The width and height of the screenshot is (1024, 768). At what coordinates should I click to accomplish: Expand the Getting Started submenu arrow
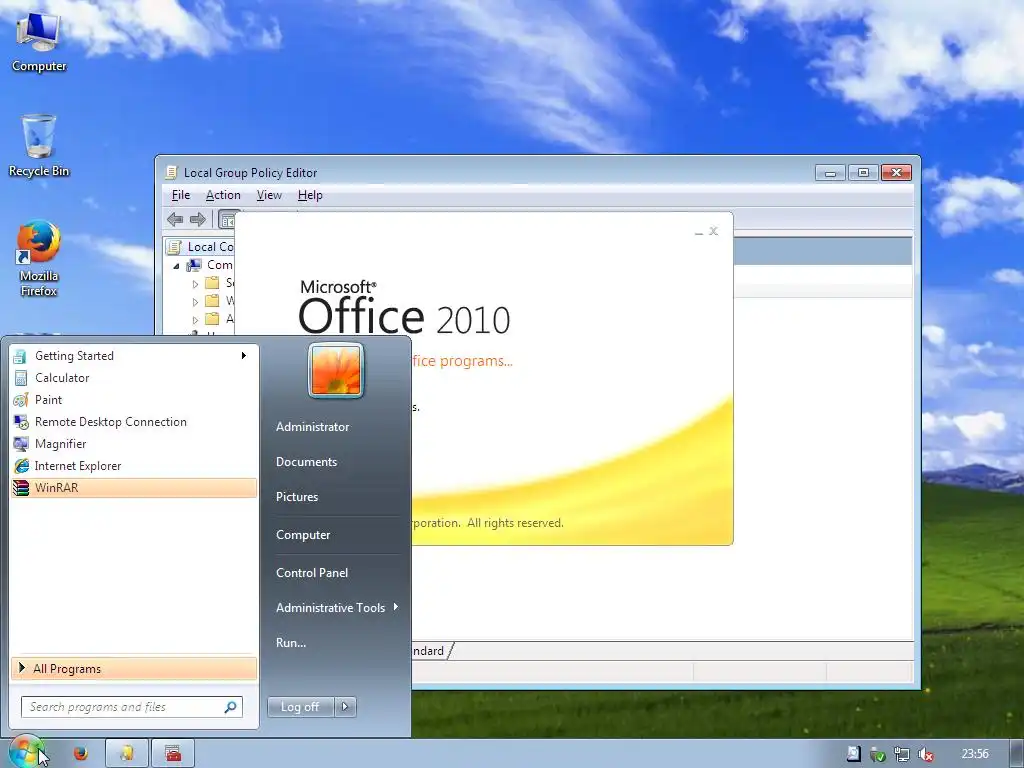(244, 356)
